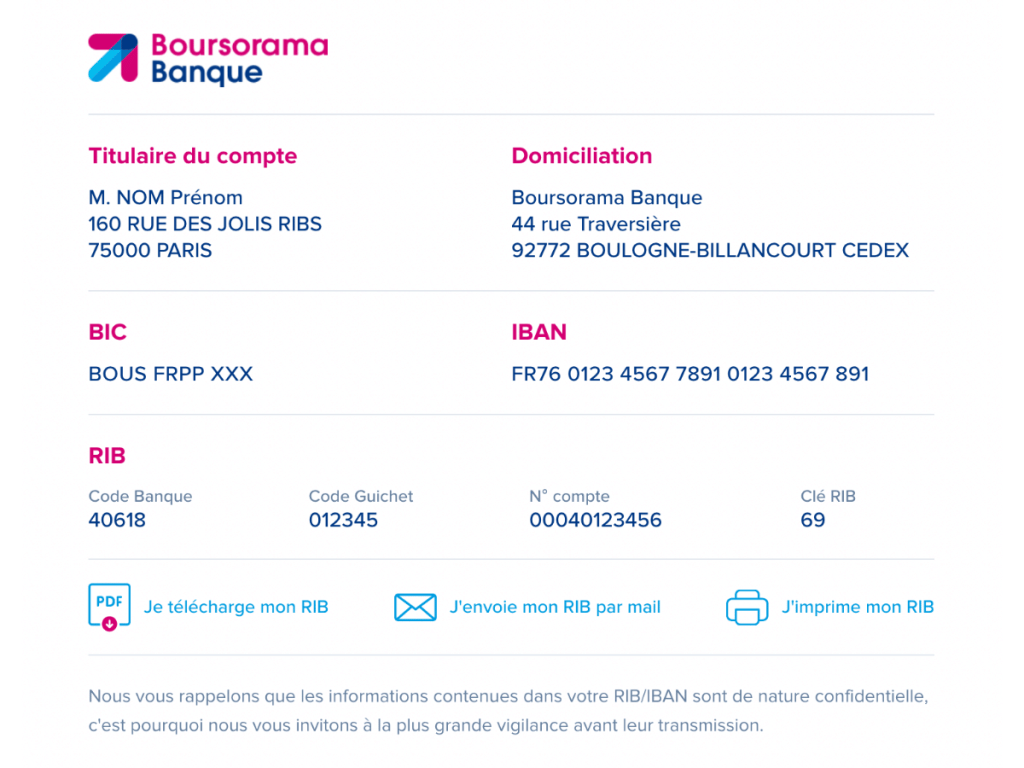The image size is (1024, 768).
Task: Click the 'Domiciliation' heading
Action: click(581, 156)
